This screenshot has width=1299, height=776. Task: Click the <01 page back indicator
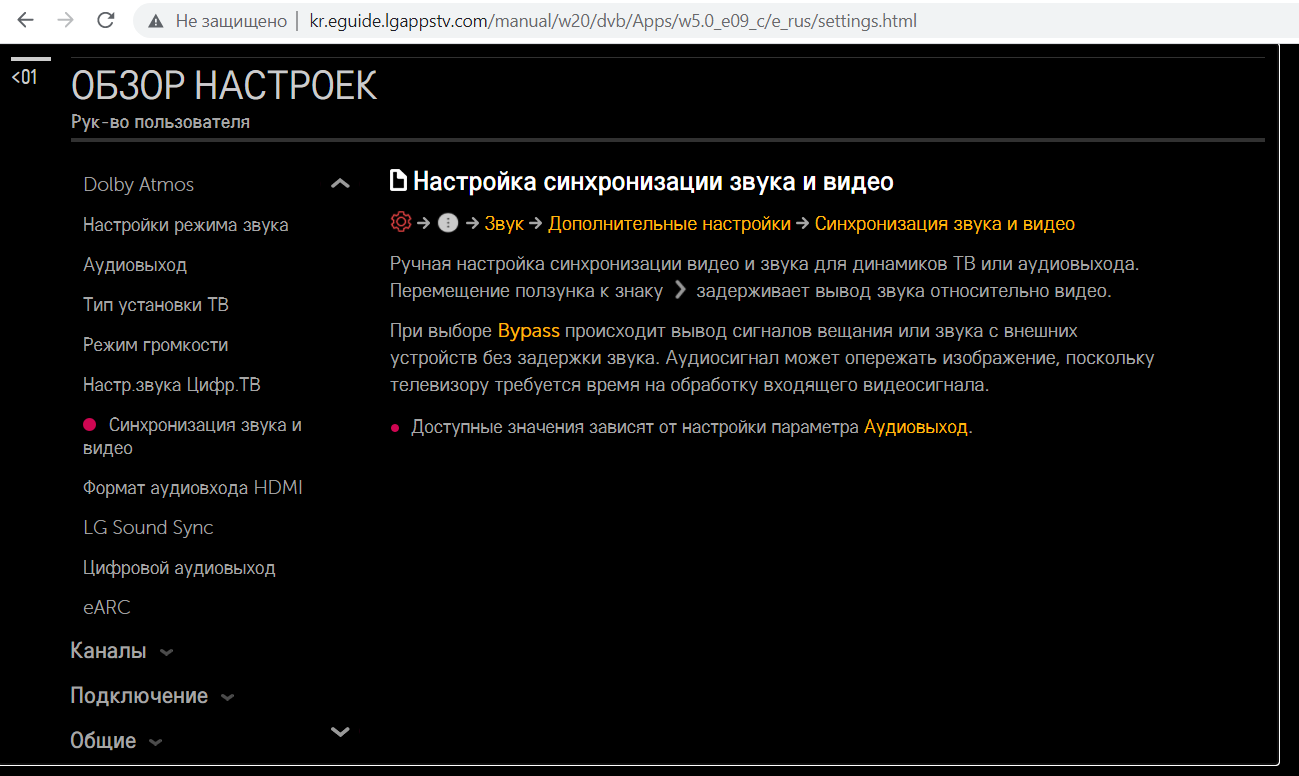(24, 77)
